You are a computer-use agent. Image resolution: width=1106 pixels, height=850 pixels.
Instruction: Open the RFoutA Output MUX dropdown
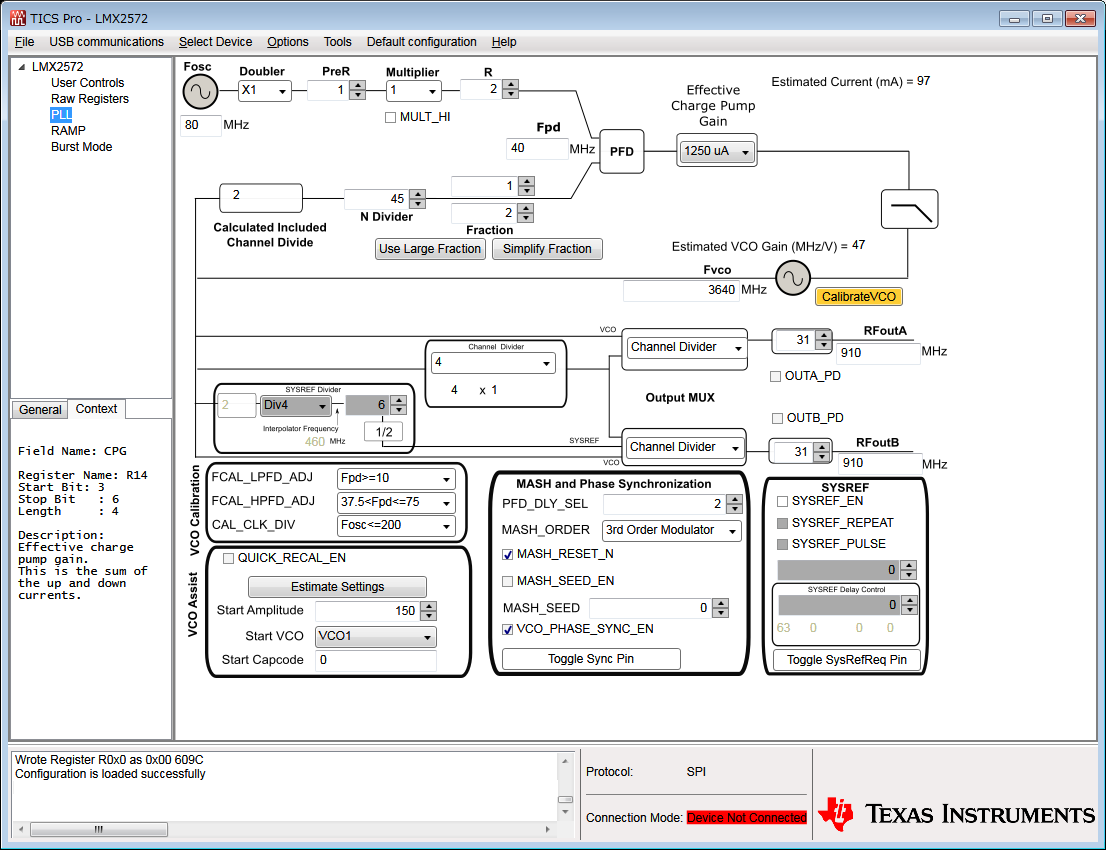pos(686,348)
